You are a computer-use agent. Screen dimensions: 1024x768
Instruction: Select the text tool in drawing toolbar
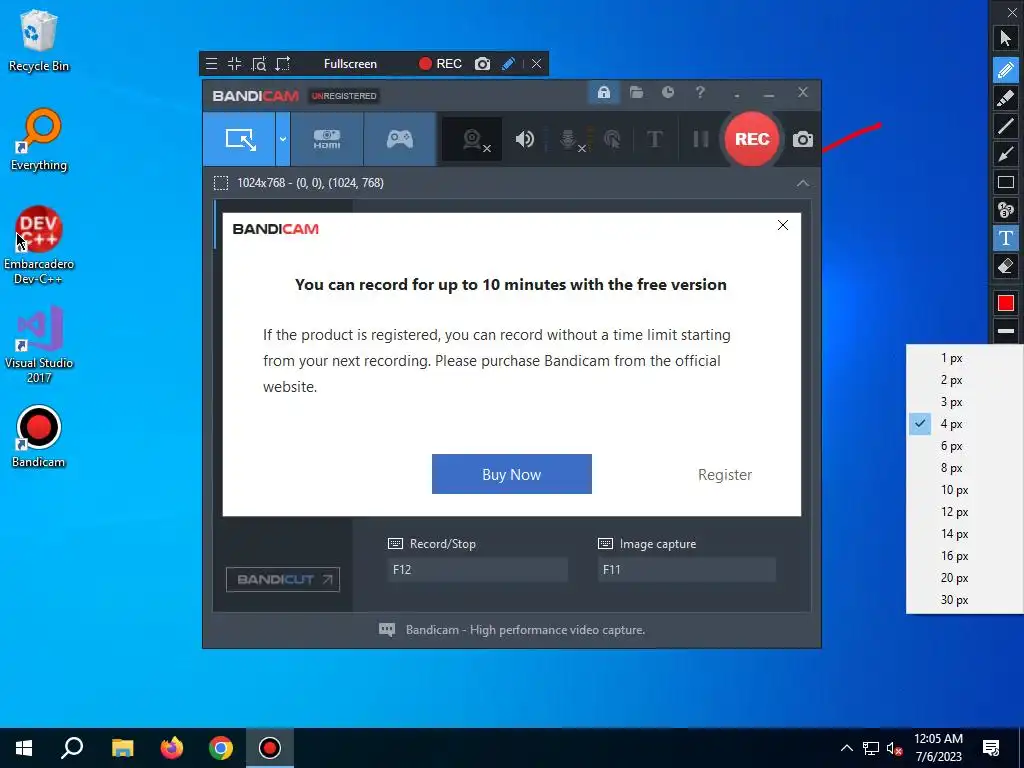[1006, 238]
